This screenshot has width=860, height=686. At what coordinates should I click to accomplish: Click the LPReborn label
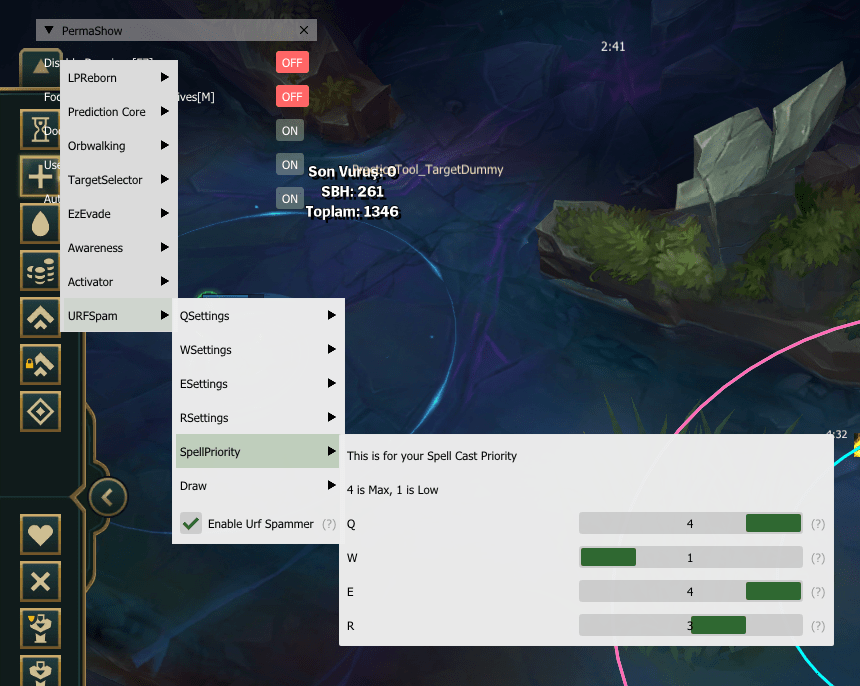(92, 78)
